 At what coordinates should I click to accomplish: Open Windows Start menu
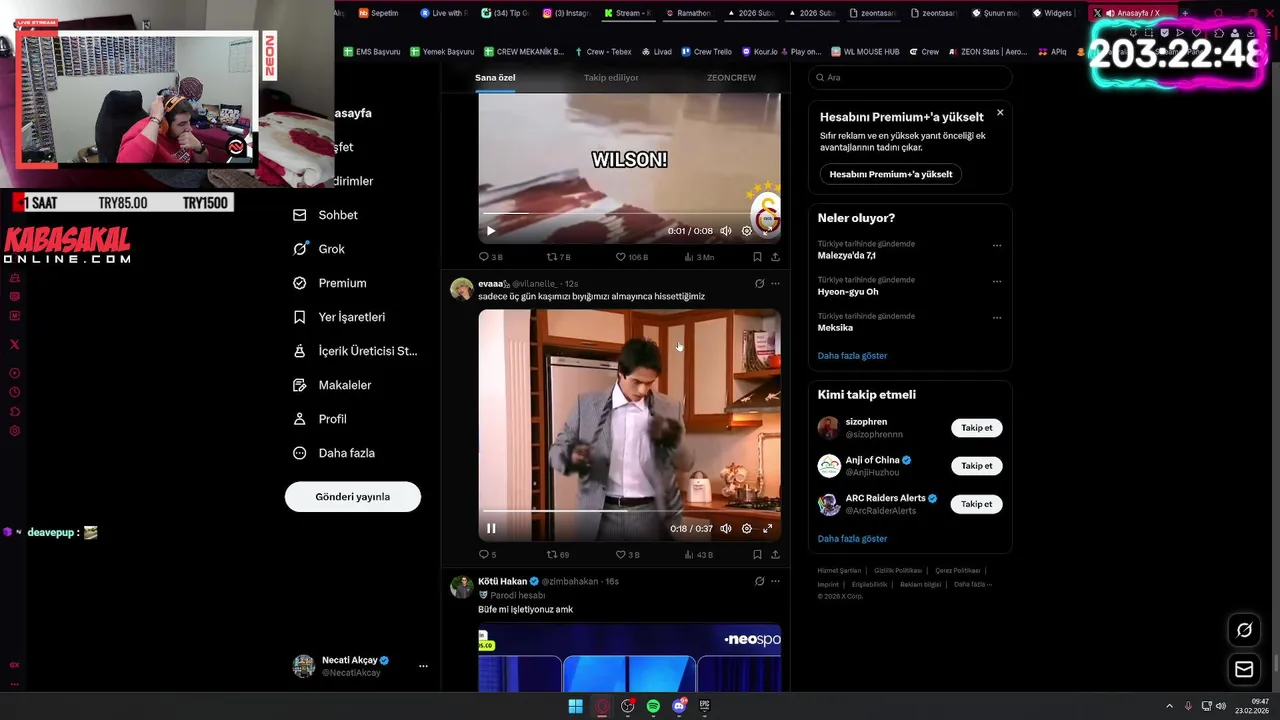point(575,706)
